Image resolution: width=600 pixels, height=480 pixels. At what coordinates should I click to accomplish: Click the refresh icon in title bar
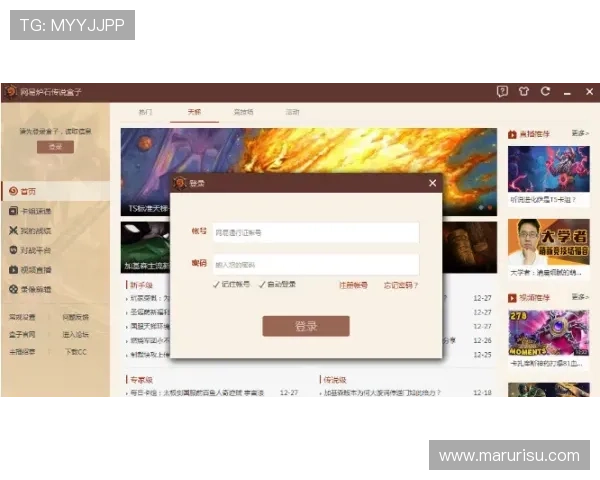[x=545, y=91]
